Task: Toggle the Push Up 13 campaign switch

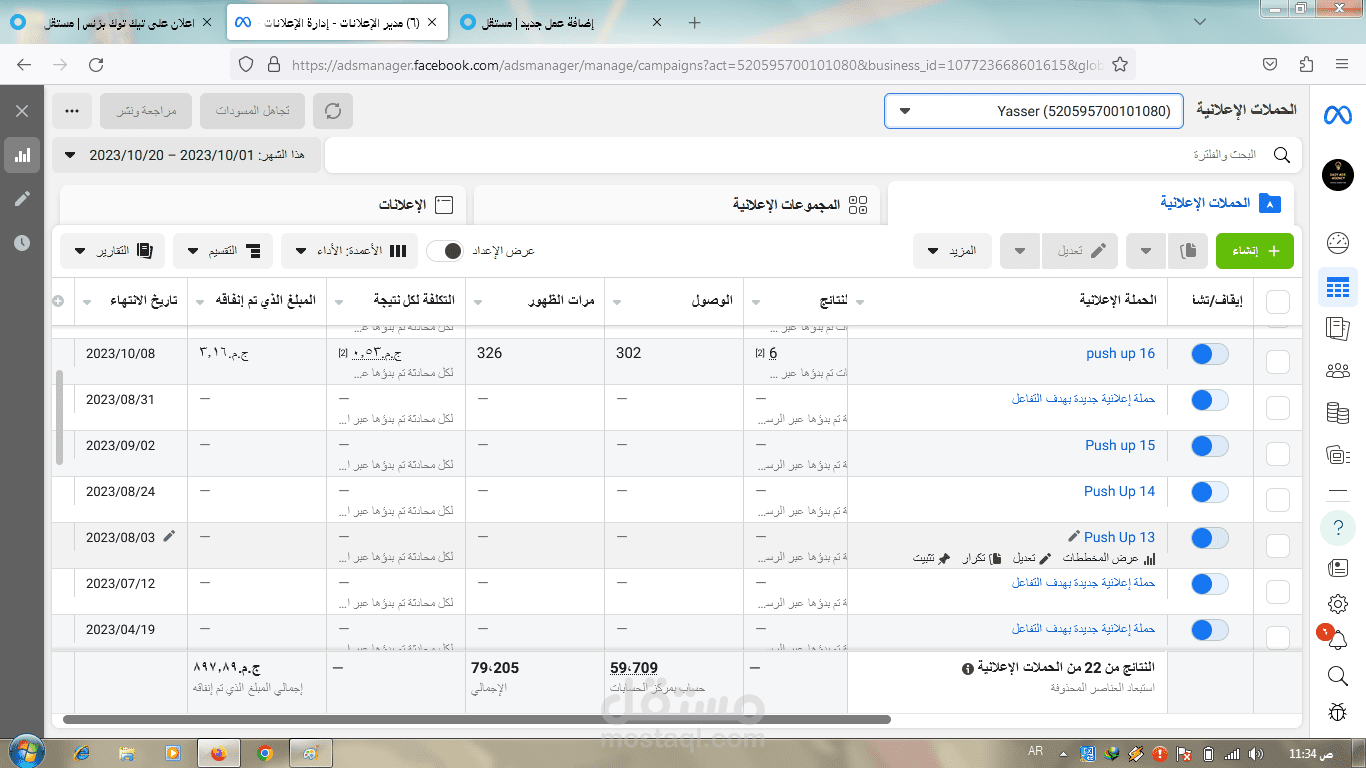Action: [x=1209, y=538]
